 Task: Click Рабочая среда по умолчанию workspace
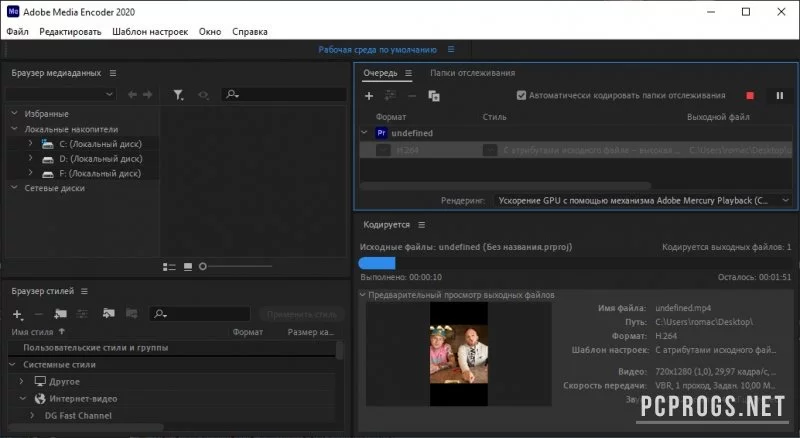click(378, 50)
